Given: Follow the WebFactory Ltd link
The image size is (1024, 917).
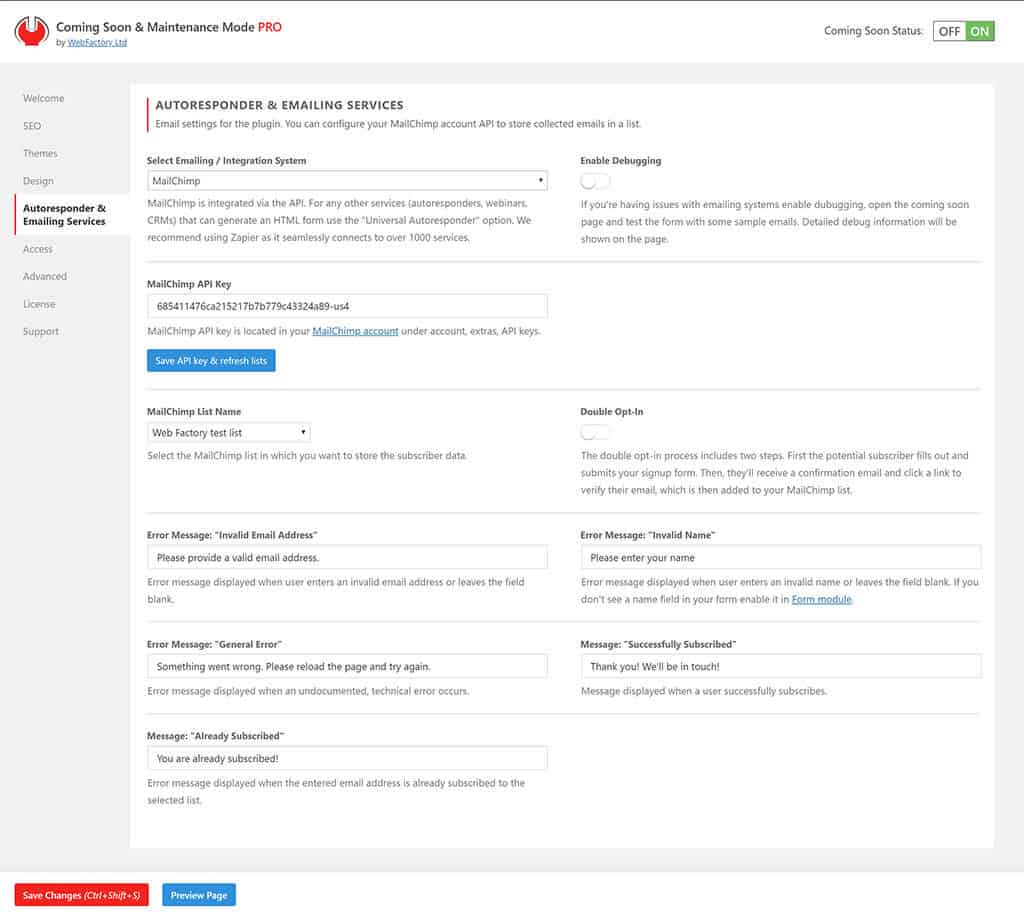Looking at the screenshot, I should pyautogui.click(x=97, y=42).
